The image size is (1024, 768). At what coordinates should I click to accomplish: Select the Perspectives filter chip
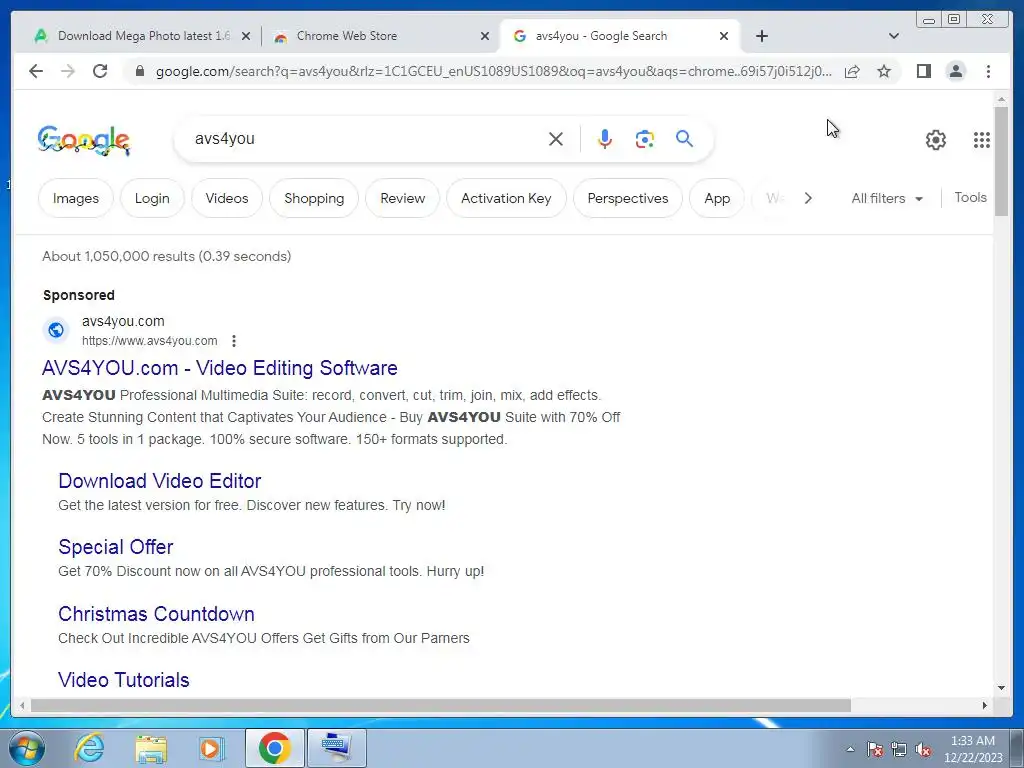click(x=628, y=199)
